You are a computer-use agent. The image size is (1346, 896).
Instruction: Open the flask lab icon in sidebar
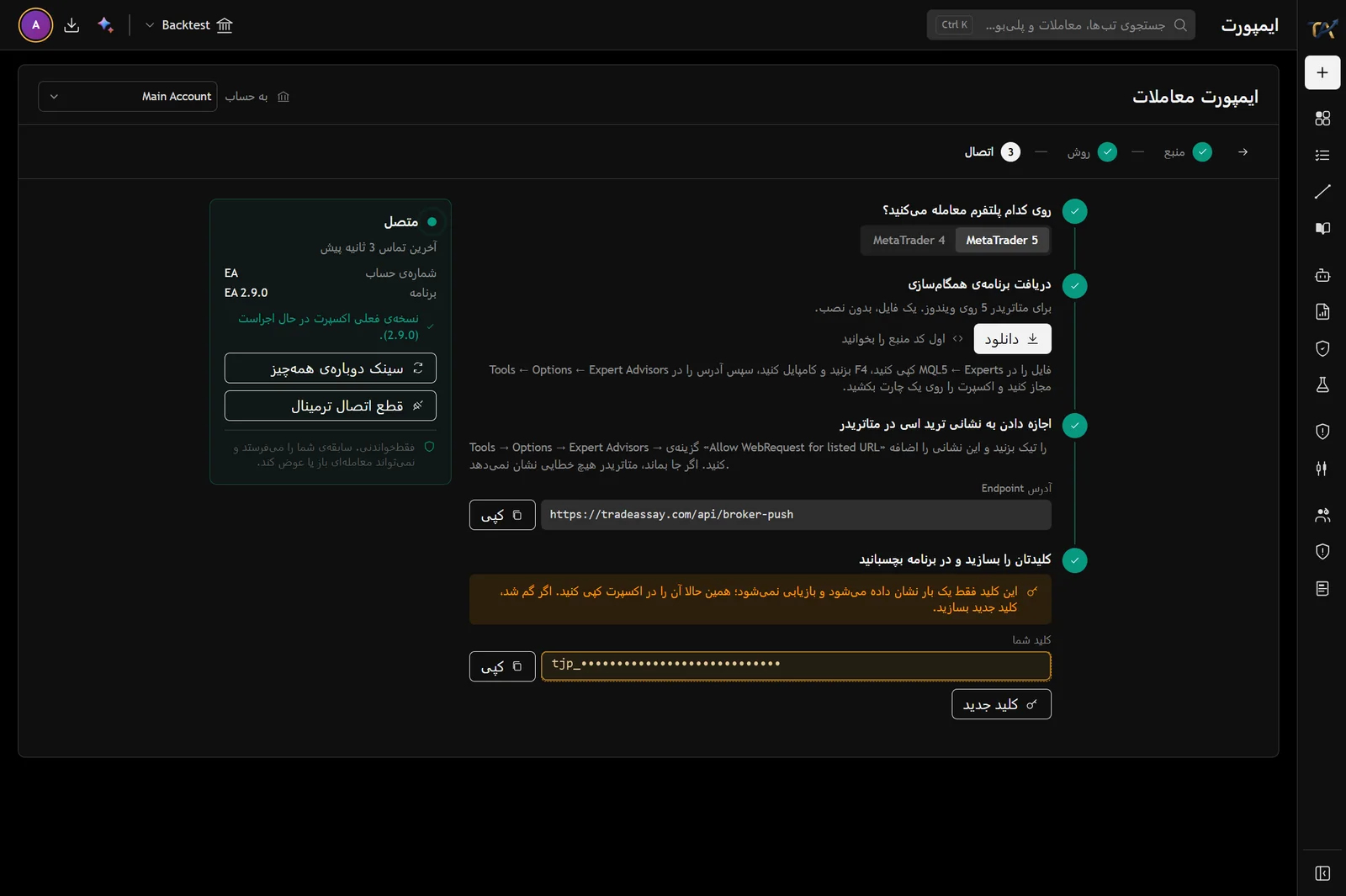[x=1322, y=384]
